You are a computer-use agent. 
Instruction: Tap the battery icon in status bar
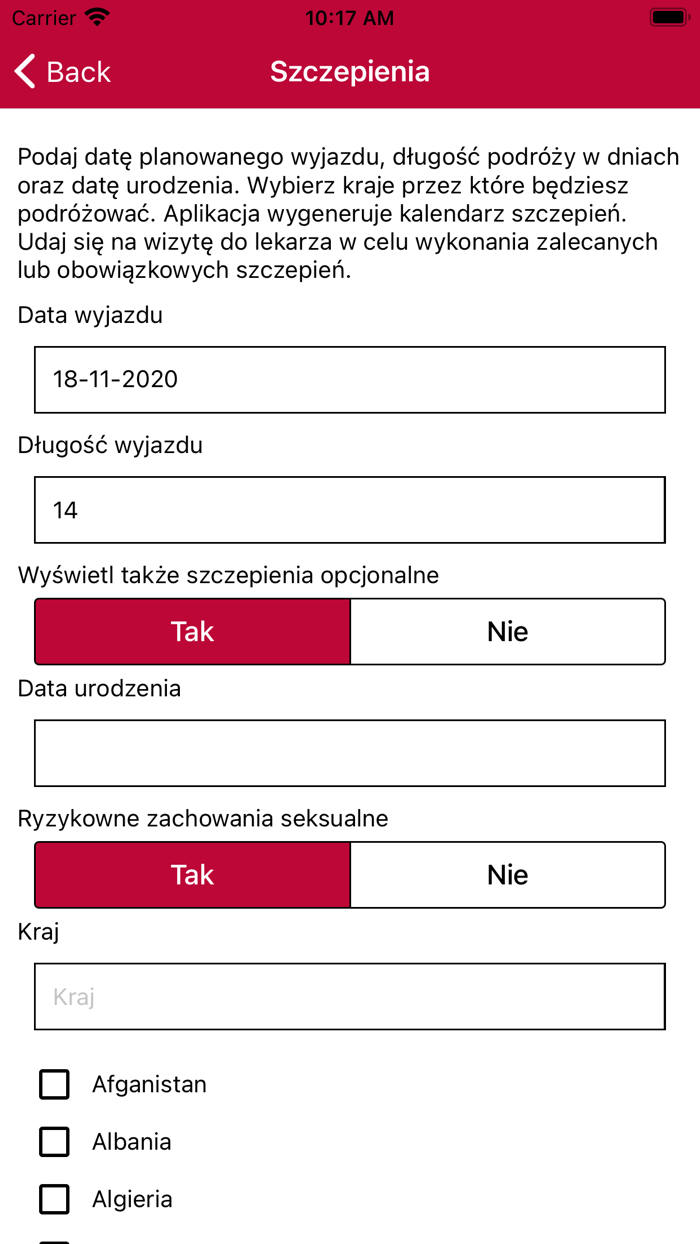pos(669,17)
